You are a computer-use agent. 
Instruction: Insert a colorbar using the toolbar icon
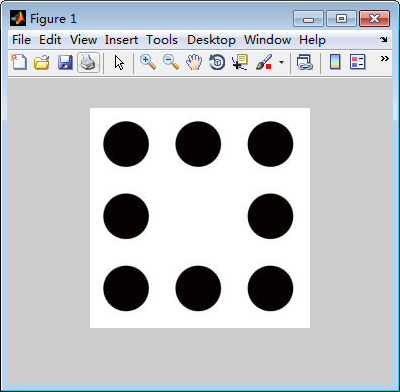[x=335, y=62]
